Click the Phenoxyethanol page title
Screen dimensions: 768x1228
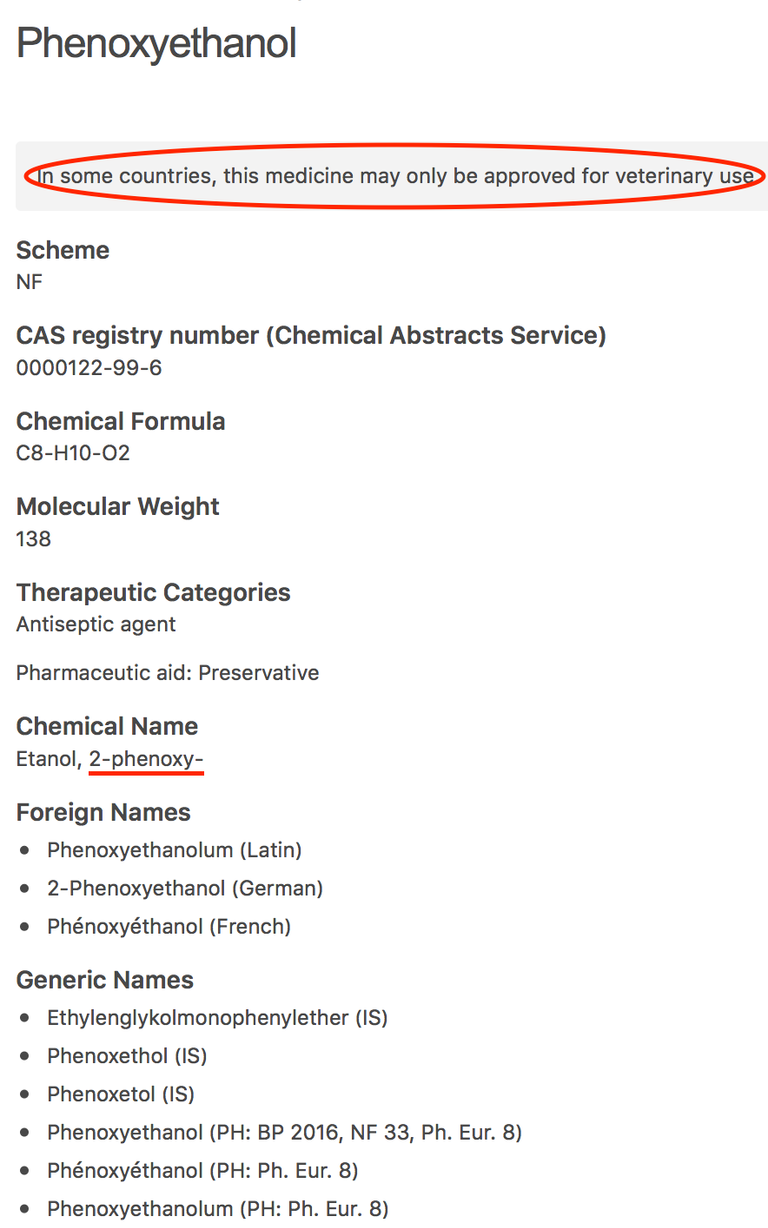pos(156,44)
